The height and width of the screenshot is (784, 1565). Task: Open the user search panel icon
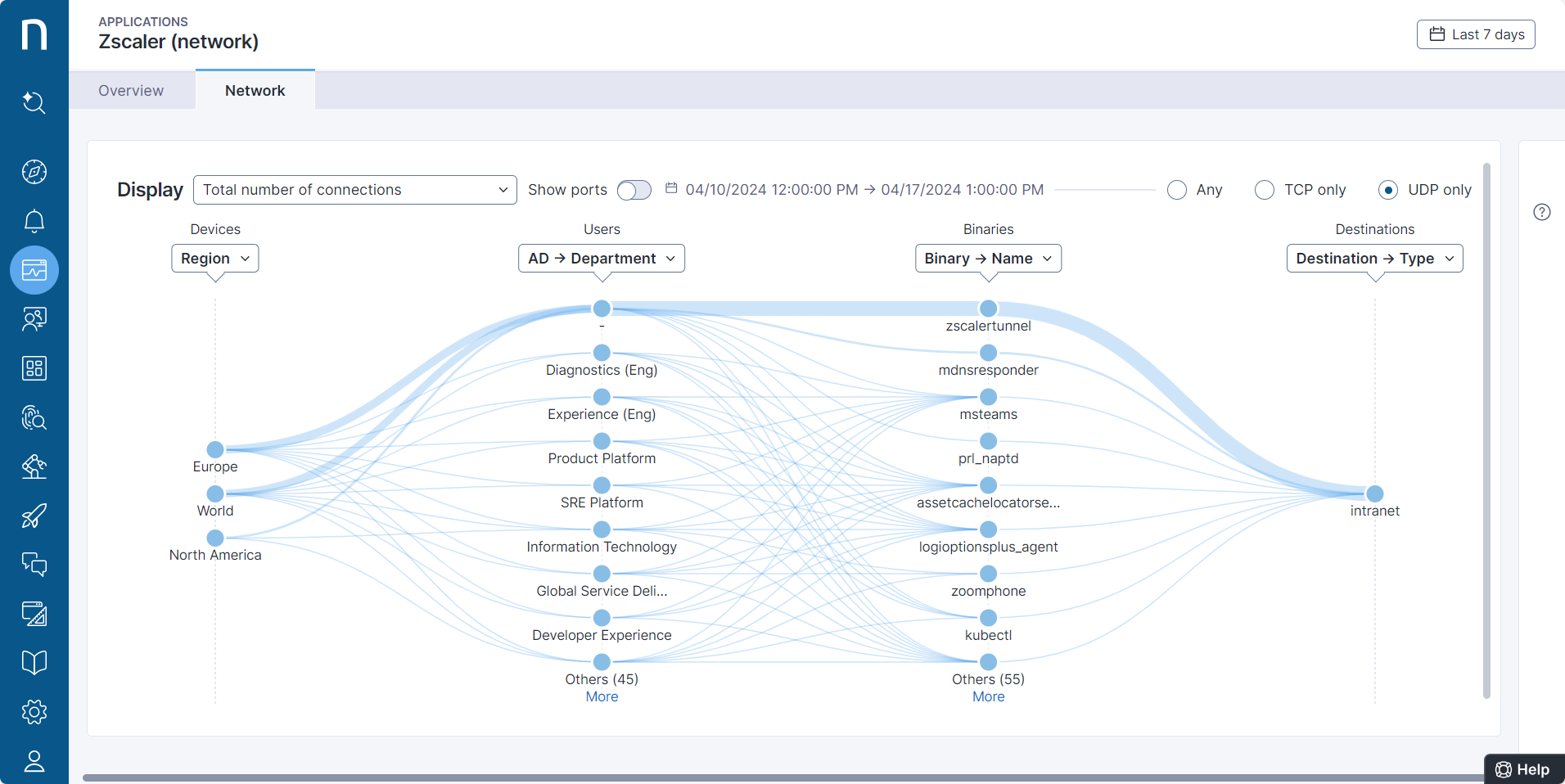tap(34, 319)
